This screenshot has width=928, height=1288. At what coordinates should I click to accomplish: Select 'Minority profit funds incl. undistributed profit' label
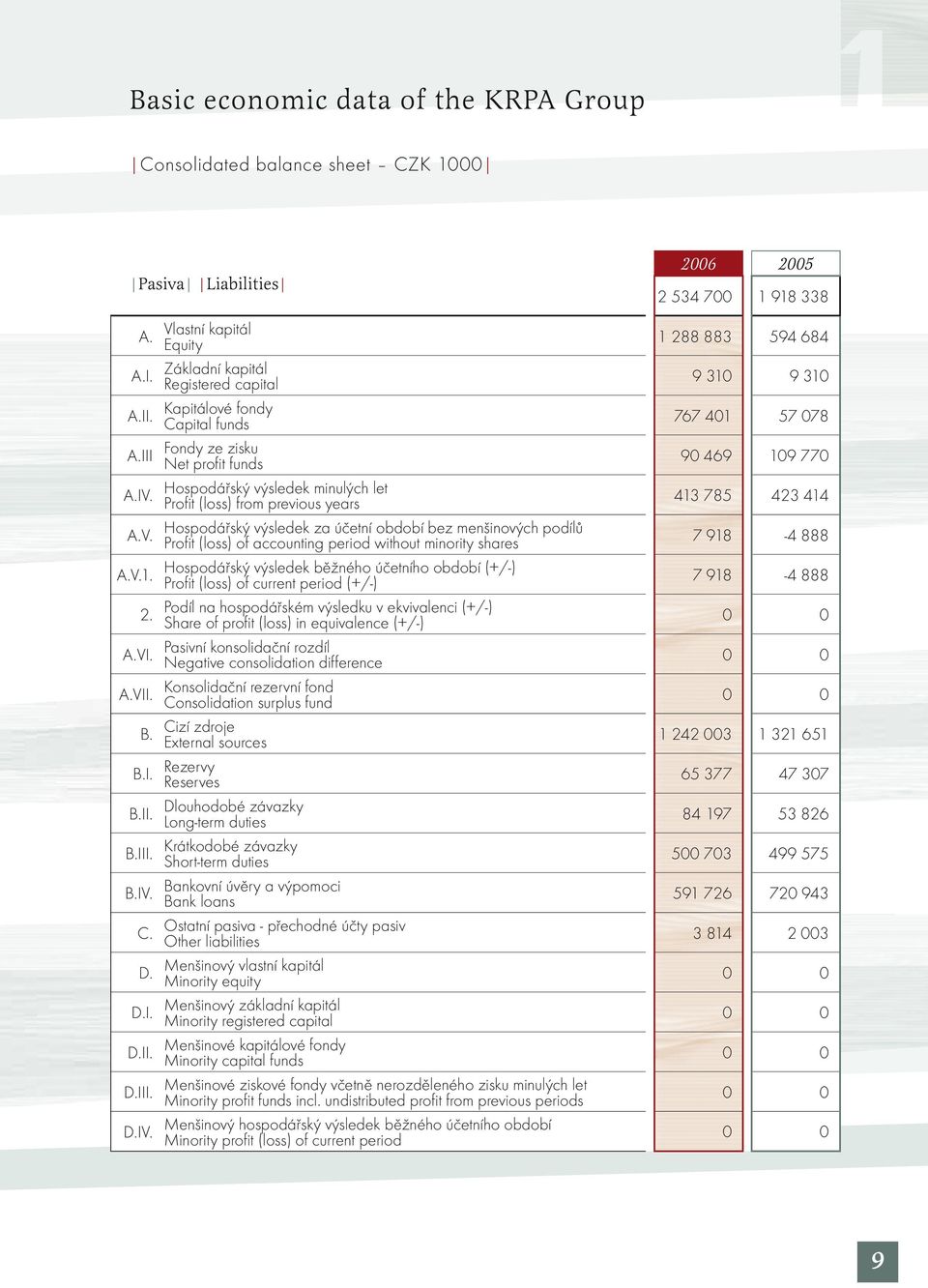point(374,1100)
